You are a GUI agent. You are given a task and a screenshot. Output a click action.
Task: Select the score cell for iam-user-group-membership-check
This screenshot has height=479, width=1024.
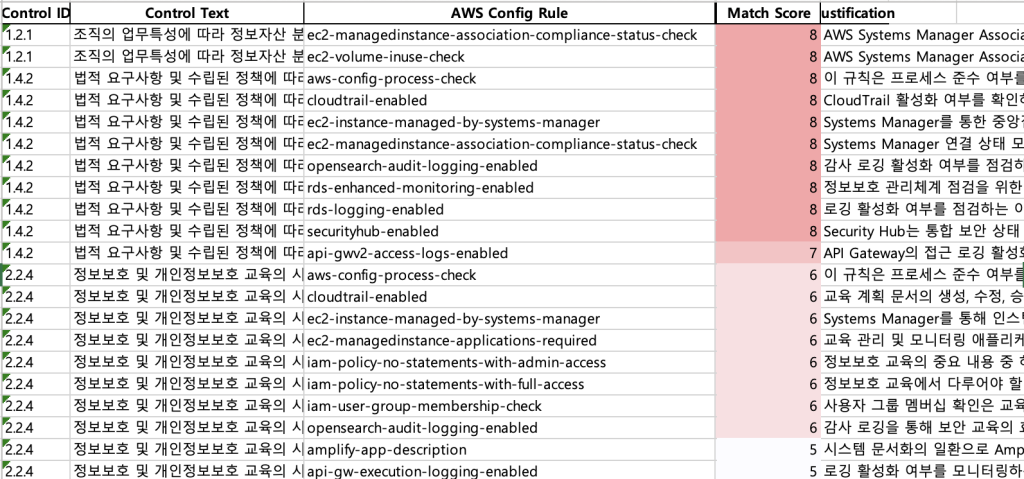coord(767,406)
